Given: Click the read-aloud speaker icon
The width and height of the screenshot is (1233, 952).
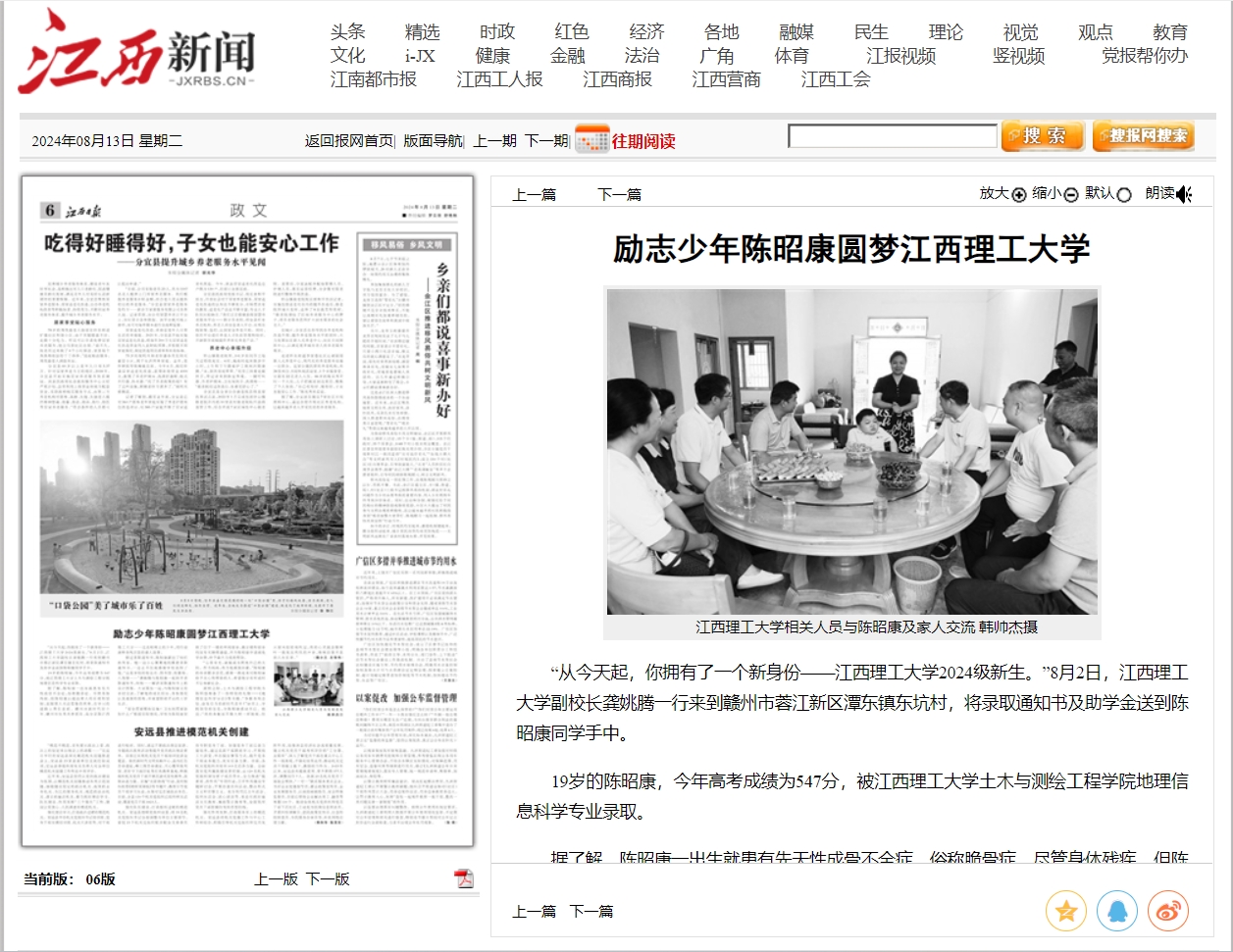Looking at the screenshot, I should 1184,194.
